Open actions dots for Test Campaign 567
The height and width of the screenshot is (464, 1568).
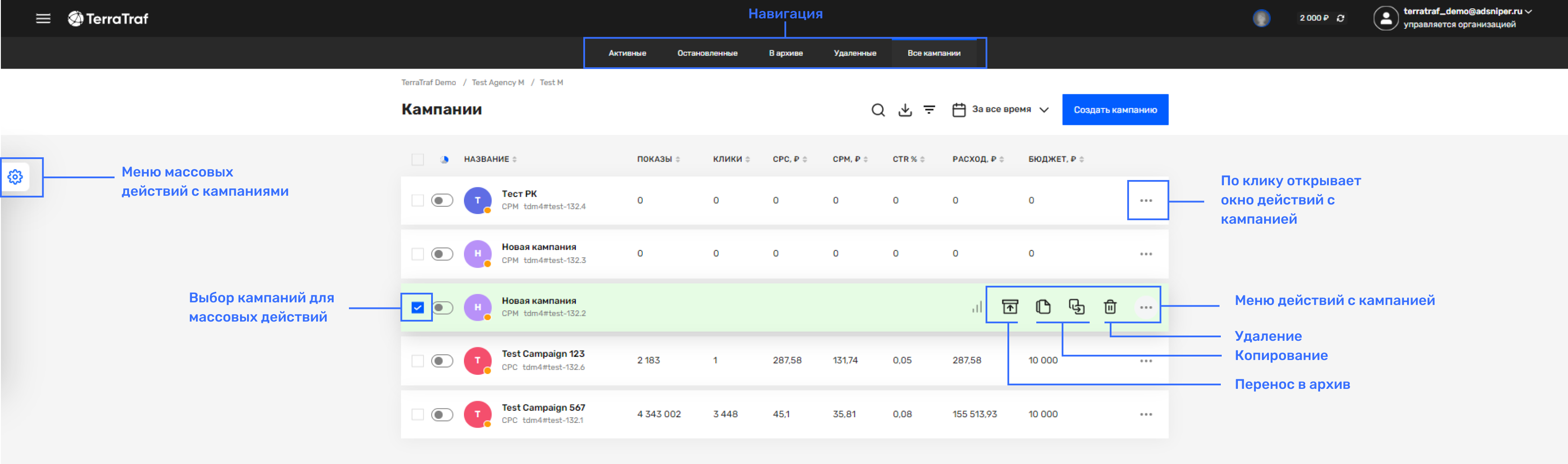coord(1146,414)
